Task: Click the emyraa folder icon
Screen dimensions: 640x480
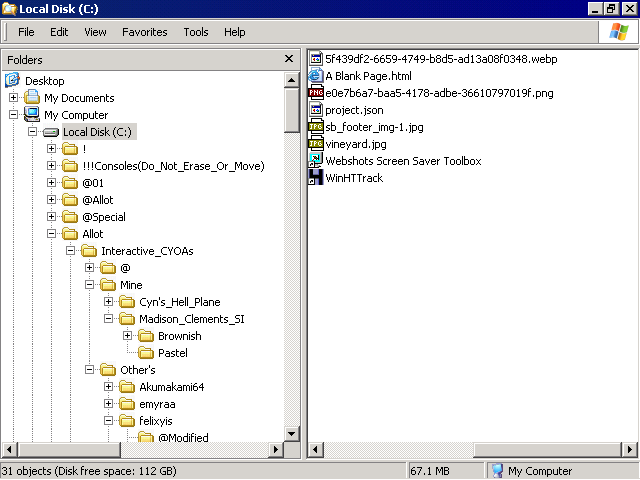Action: [127, 404]
